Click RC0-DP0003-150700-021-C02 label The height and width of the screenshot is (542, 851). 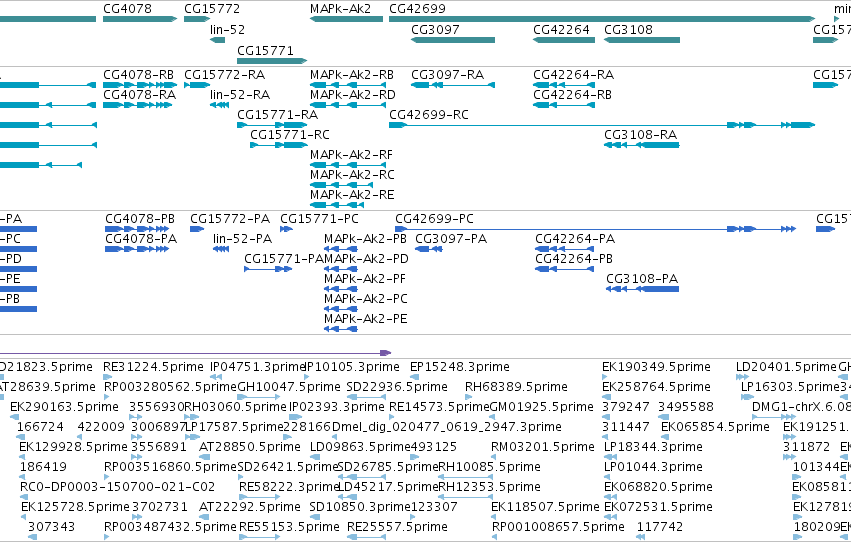click(x=117, y=487)
